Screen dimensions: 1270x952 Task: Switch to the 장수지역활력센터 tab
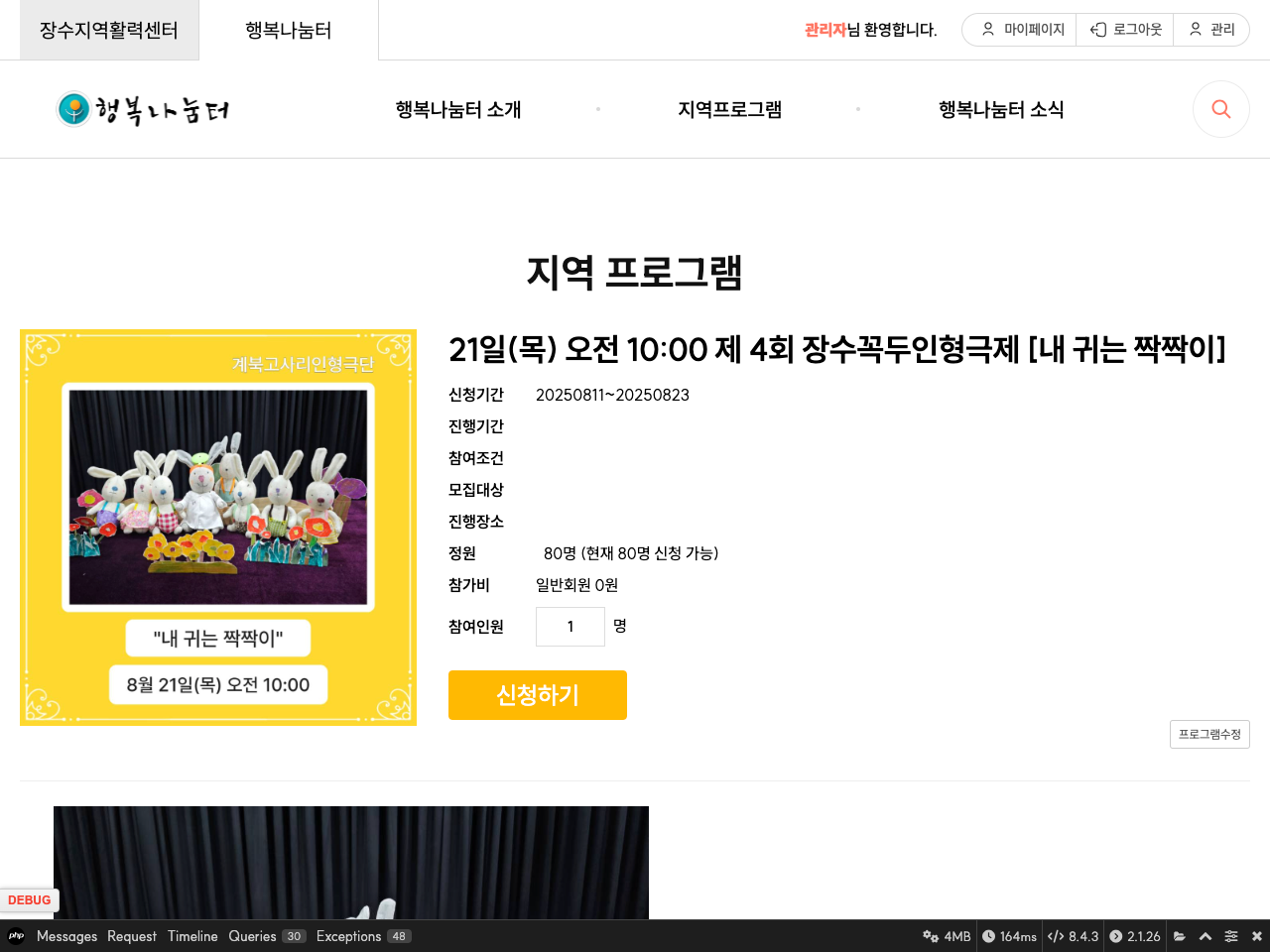point(109,30)
